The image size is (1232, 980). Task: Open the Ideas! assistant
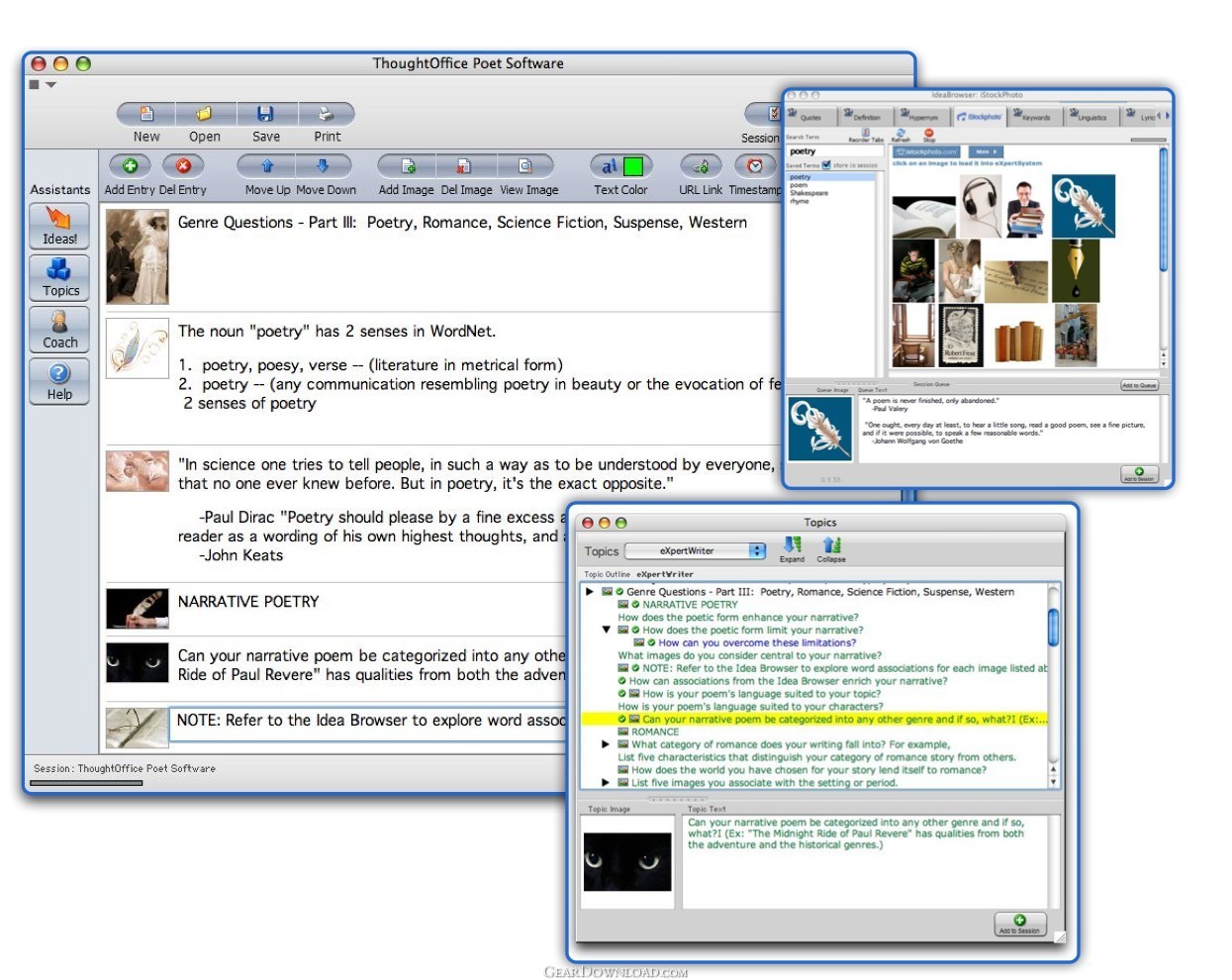click(x=59, y=227)
